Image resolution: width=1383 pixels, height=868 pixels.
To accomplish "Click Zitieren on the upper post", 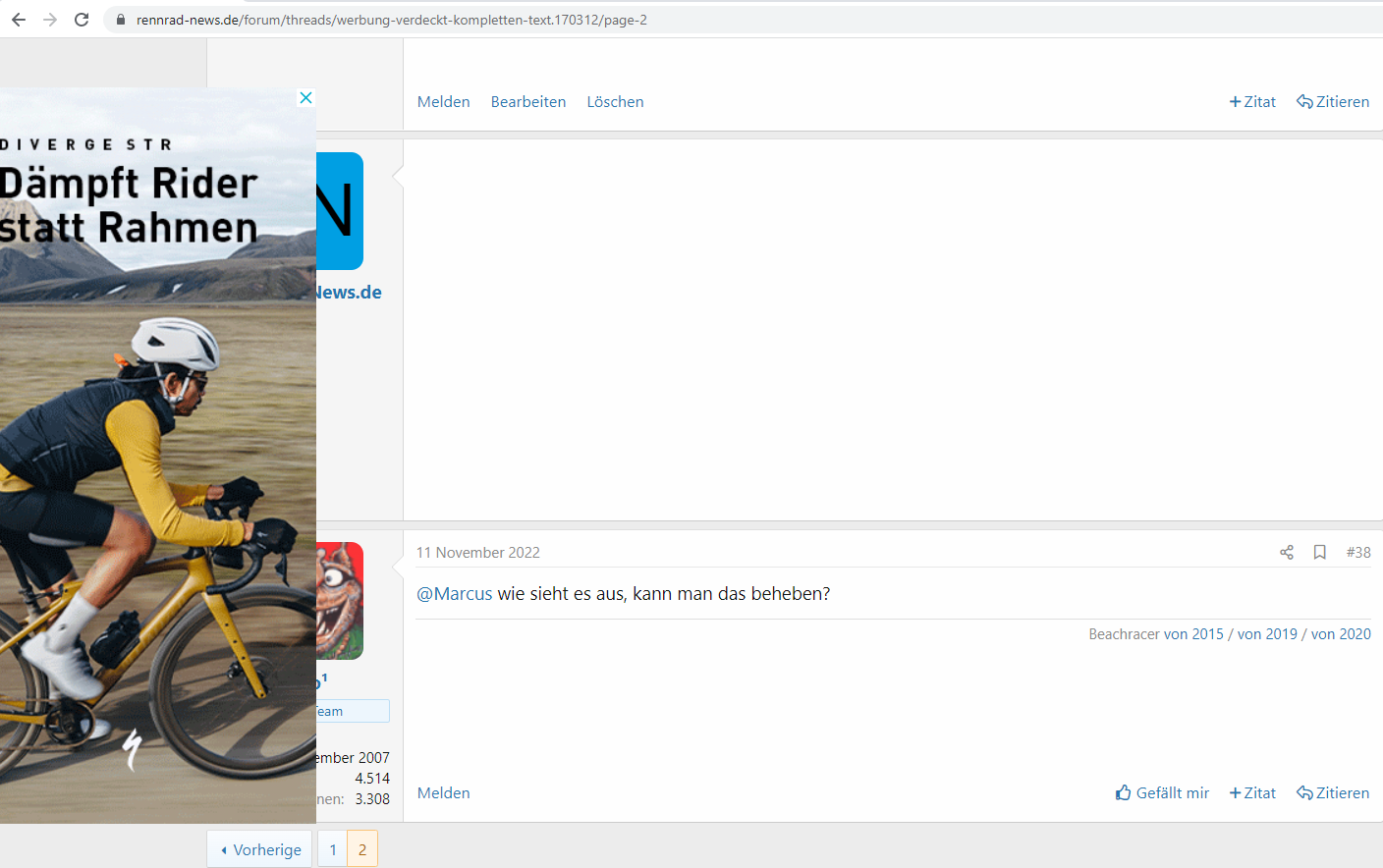I will pyautogui.click(x=1333, y=102).
